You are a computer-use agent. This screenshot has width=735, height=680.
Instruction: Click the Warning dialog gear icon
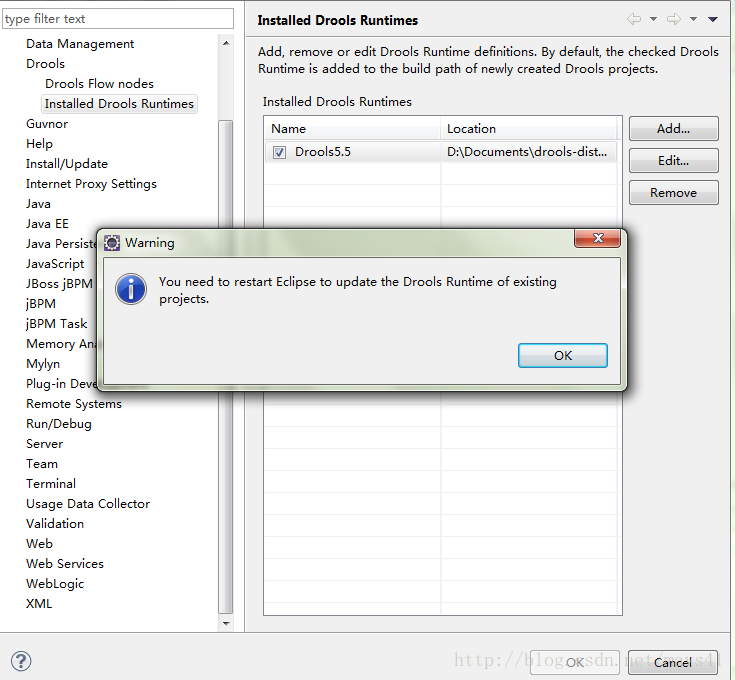pyautogui.click(x=112, y=243)
